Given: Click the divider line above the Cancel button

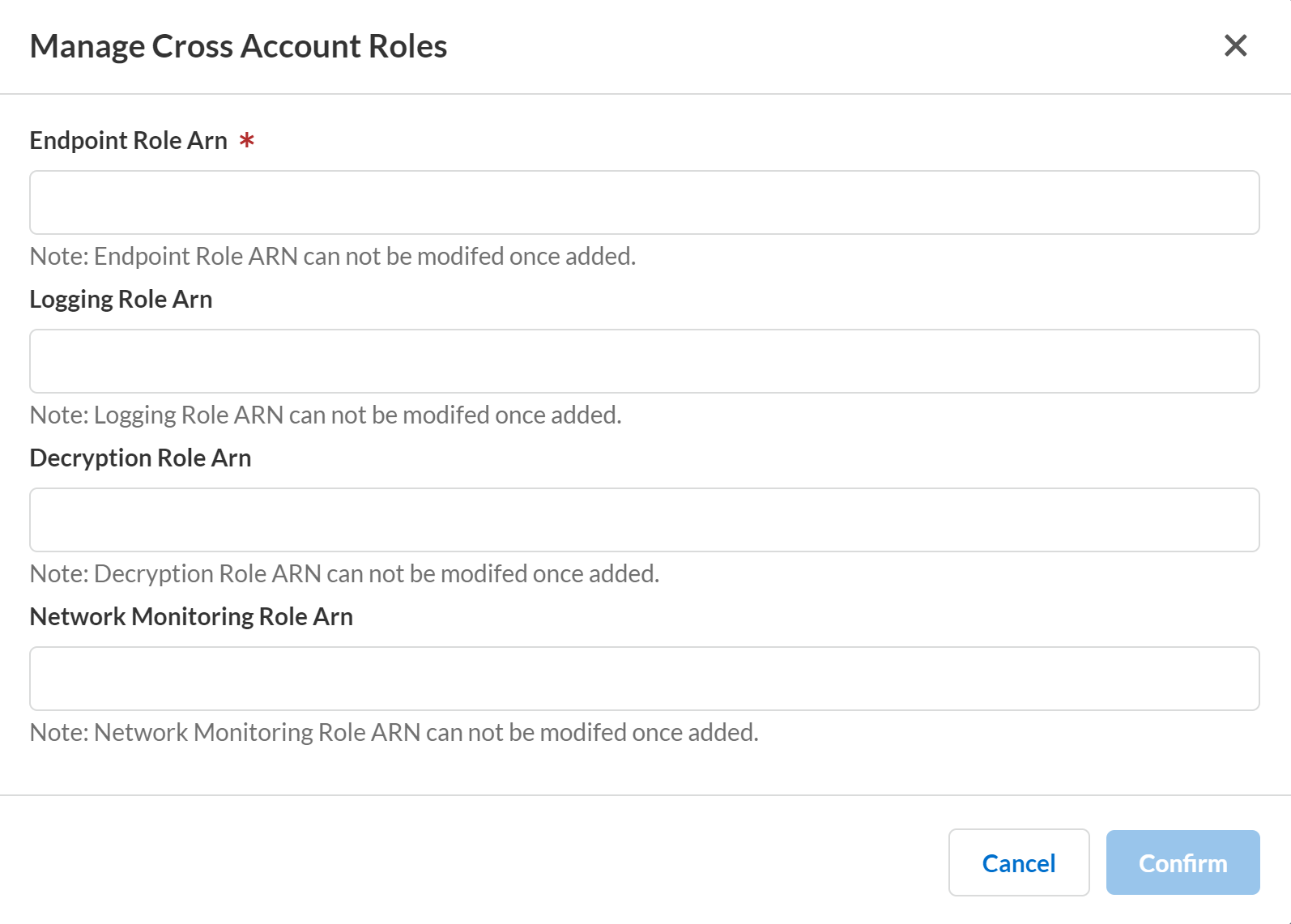Looking at the screenshot, I should point(645,795).
